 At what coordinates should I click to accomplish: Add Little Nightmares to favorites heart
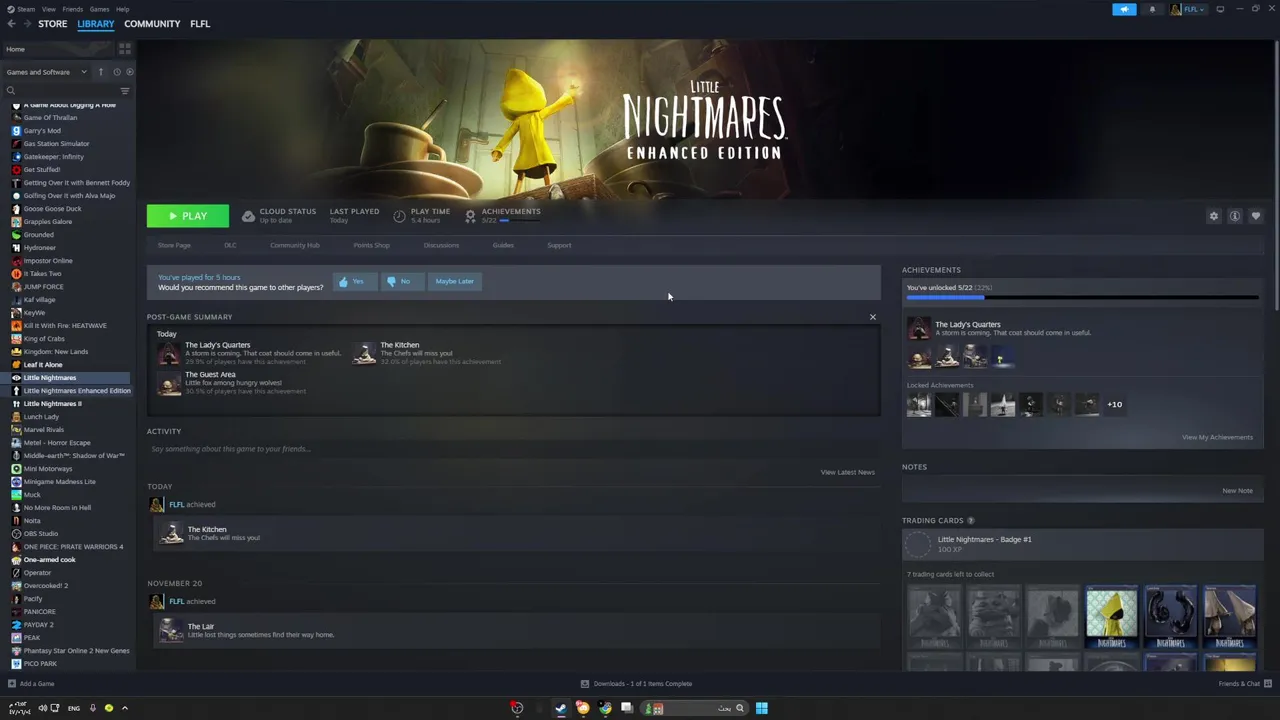tap(1256, 216)
